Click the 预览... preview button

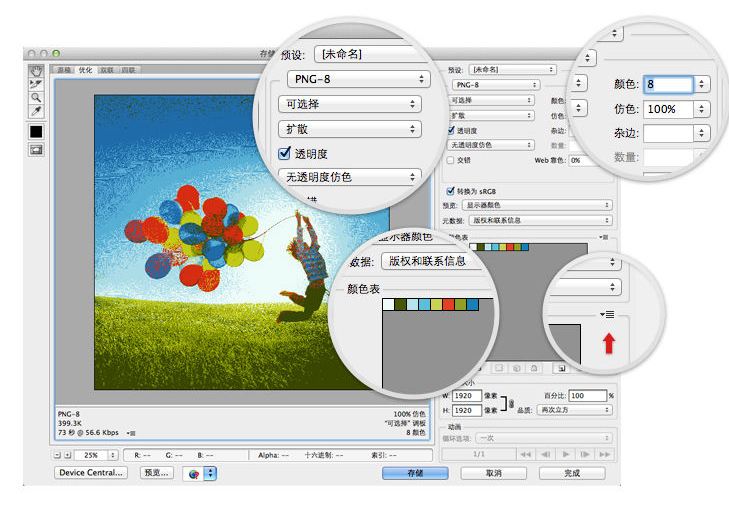(x=157, y=473)
